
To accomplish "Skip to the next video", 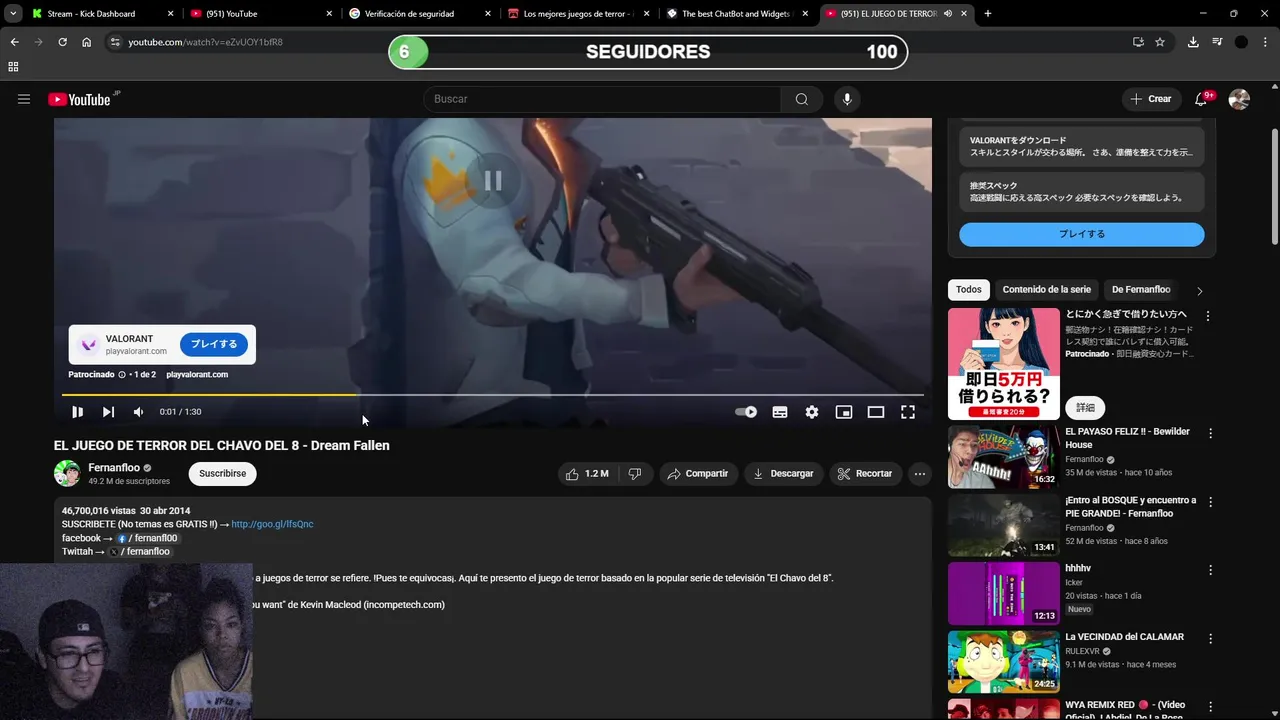I will click(x=108, y=412).
